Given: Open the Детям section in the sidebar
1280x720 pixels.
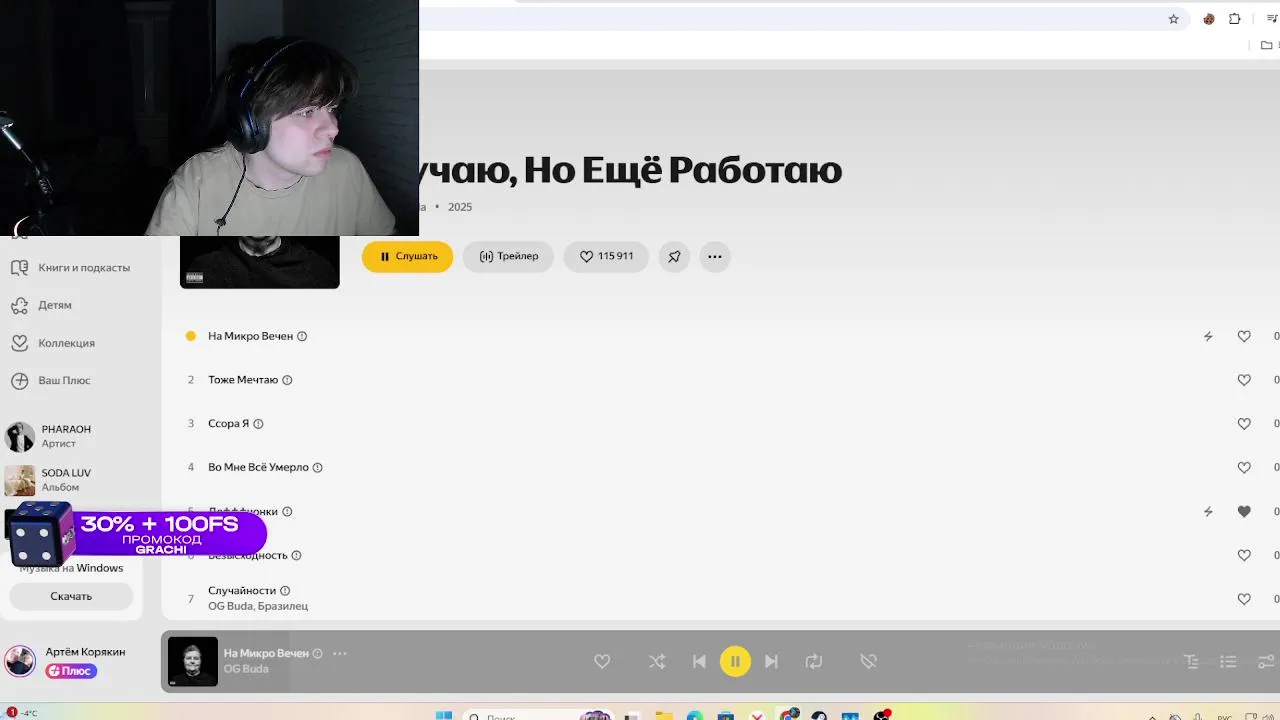Looking at the screenshot, I should (55, 305).
